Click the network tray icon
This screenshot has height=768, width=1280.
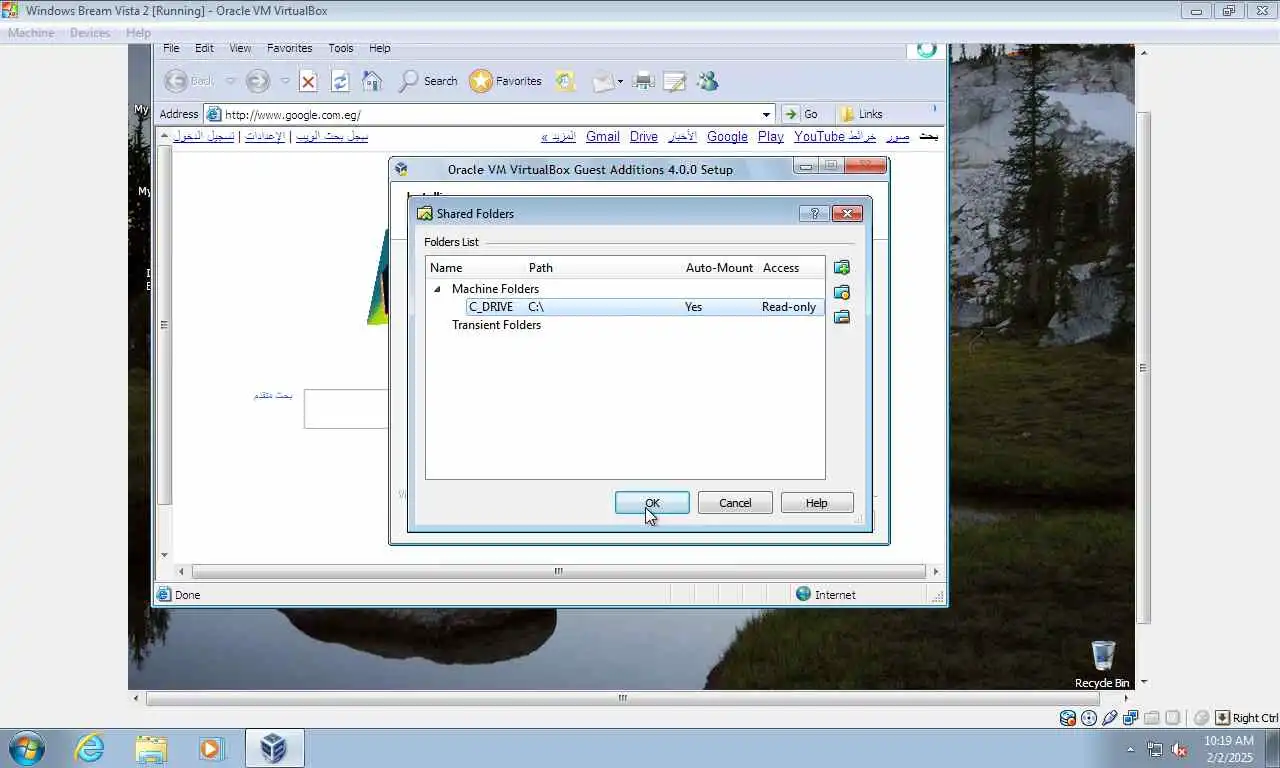(1155, 749)
